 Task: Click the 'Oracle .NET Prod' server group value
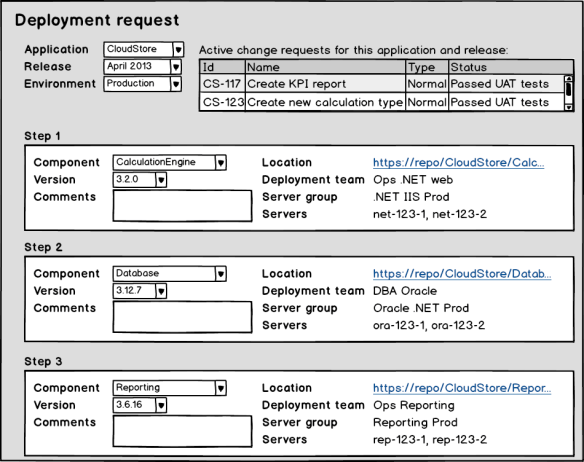pyautogui.click(x=421, y=308)
